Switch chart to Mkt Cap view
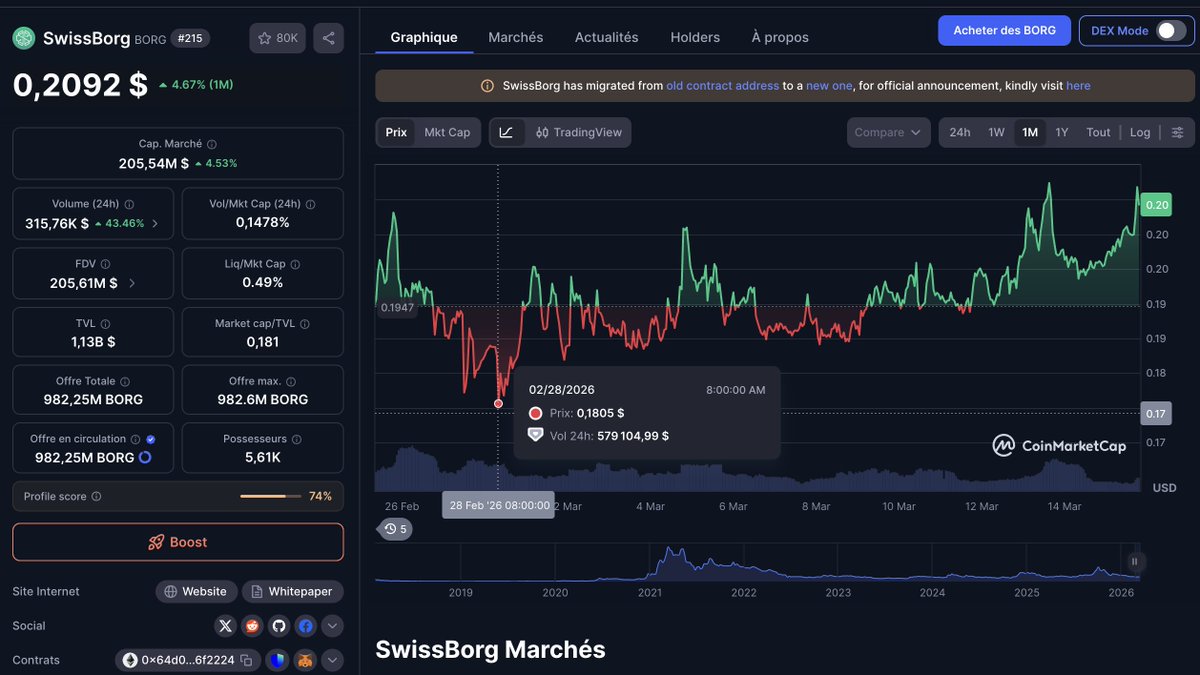The height and width of the screenshot is (675, 1200). pyautogui.click(x=448, y=132)
